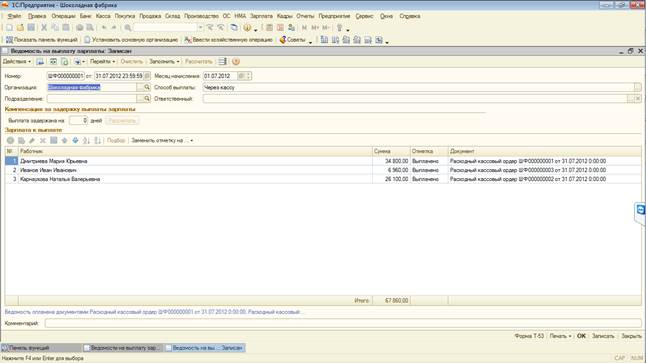Image resolution: width=646 pixels, height=363 pixels.
Task: Click the Показать панель функций icon
Action: tap(9, 40)
